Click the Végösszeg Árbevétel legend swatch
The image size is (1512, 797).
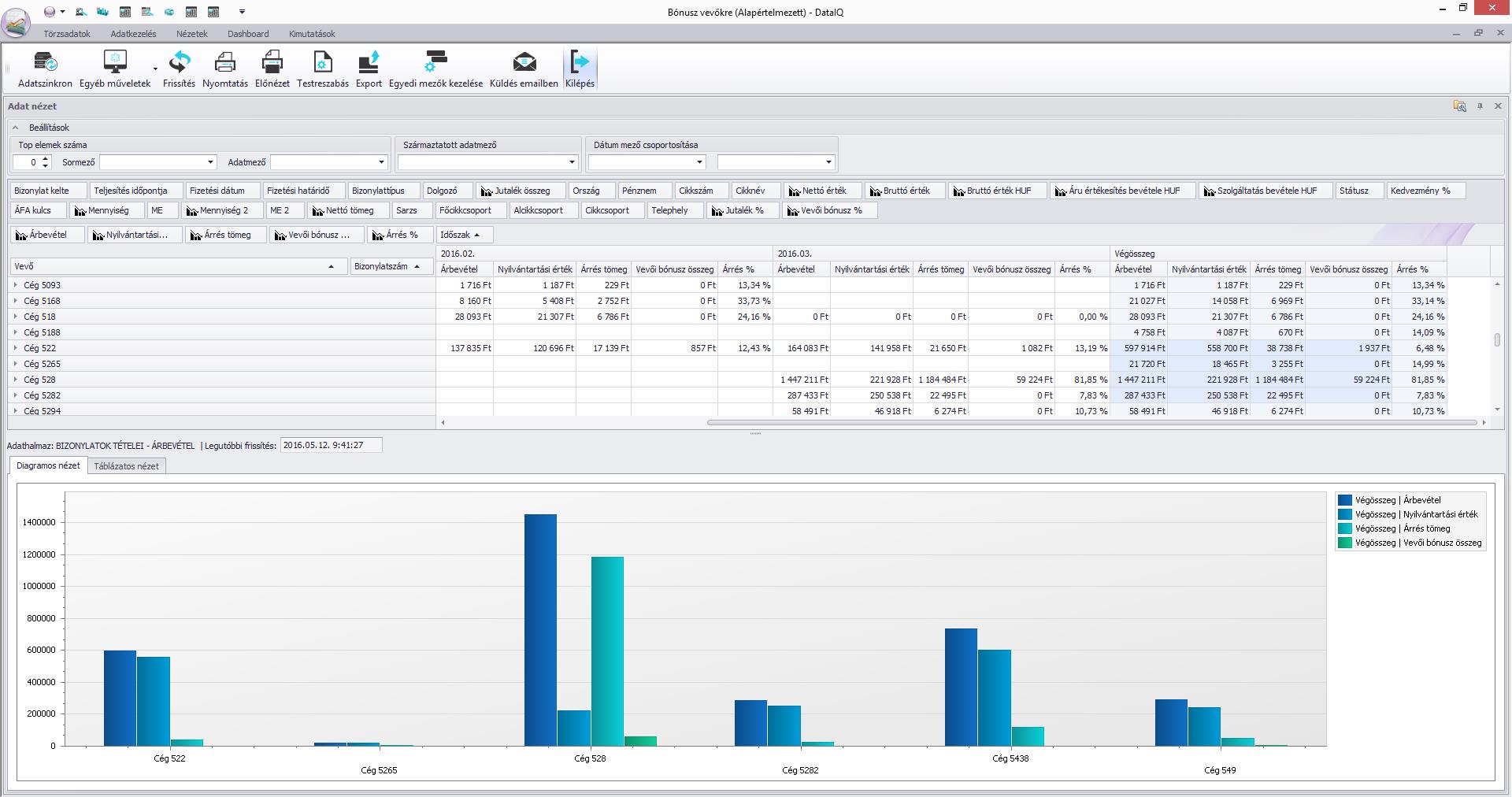click(1345, 500)
